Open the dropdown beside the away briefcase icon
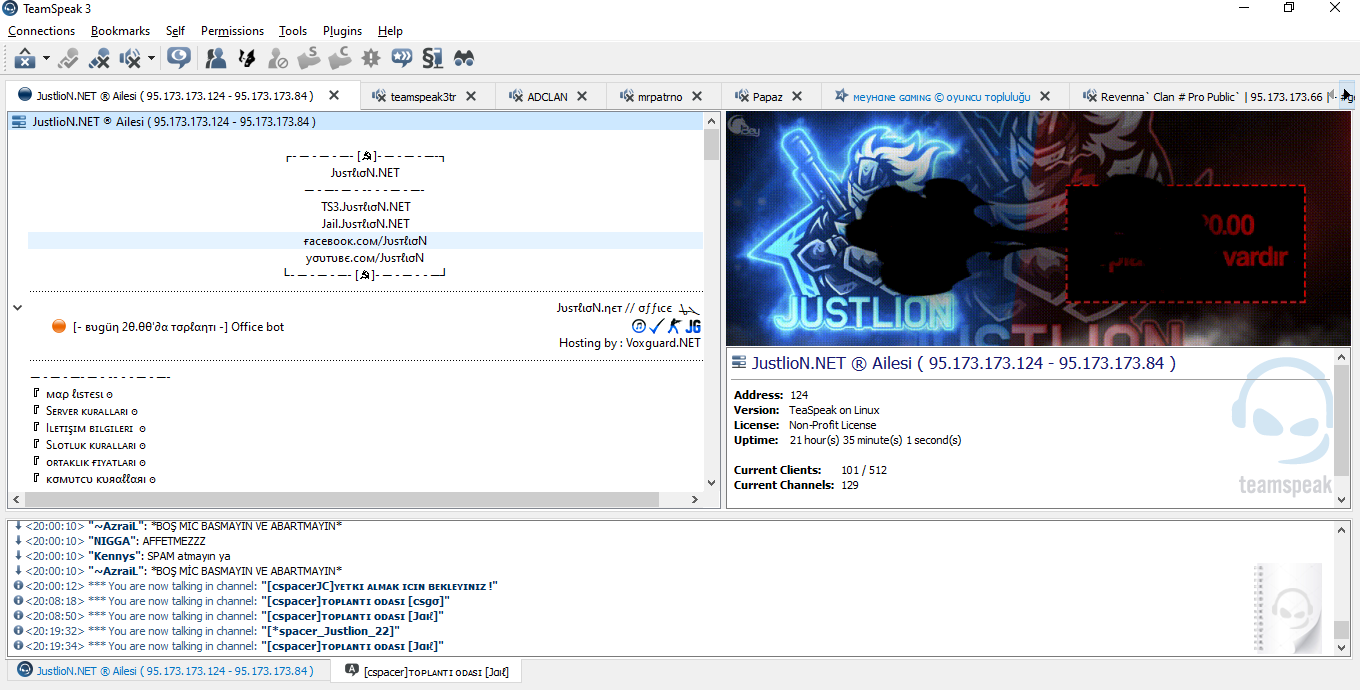 pyautogui.click(x=46, y=58)
